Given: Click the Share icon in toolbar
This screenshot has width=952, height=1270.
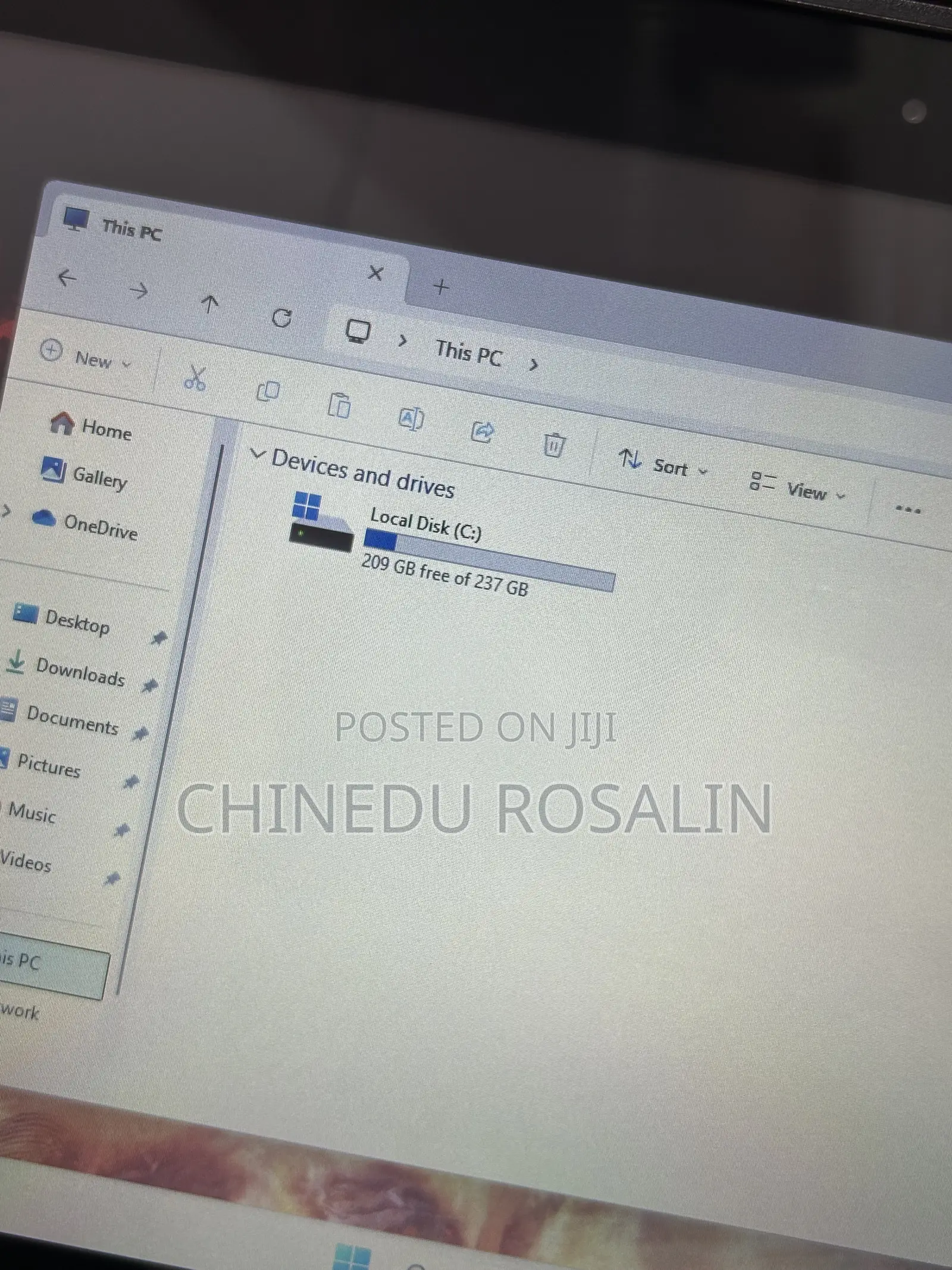Looking at the screenshot, I should pyautogui.click(x=482, y=431).
